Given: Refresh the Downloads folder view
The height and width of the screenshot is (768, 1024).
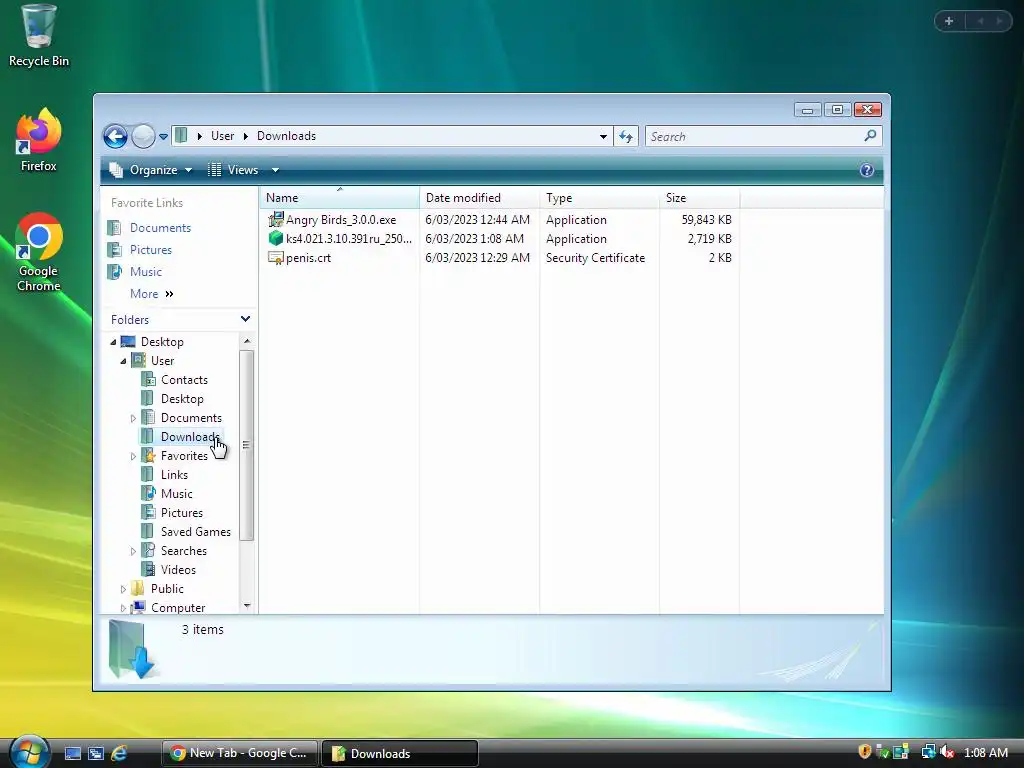Looking at the screenshot, I should point(626,136).
